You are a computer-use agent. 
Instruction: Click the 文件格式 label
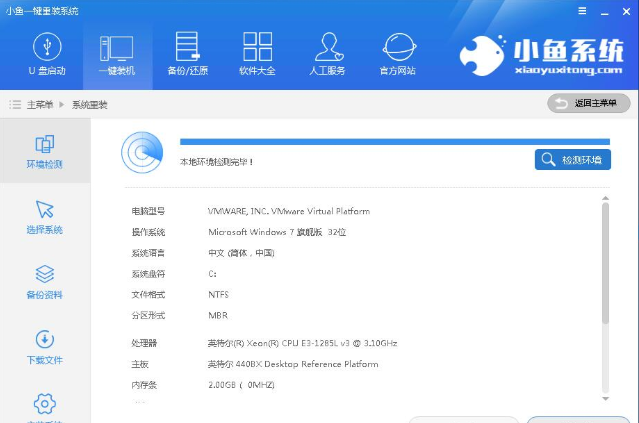(x=148, y=295)
